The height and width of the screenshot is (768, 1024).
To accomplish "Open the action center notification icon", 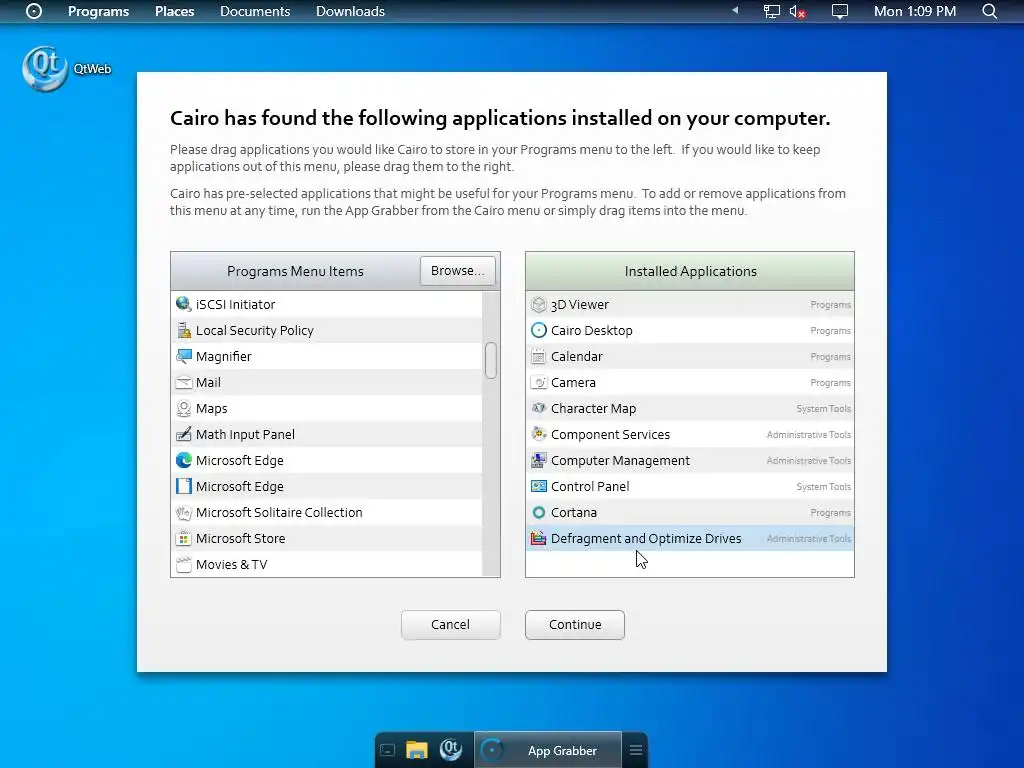I will click(840, 11).
